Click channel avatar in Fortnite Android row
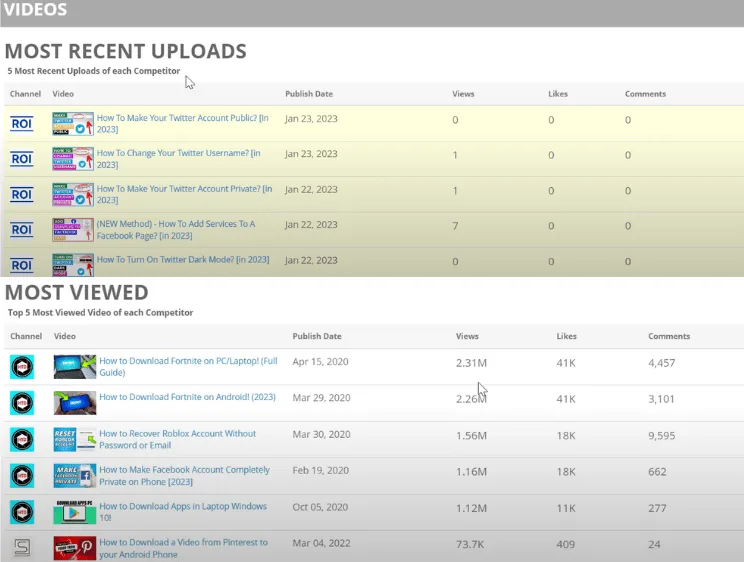744x562 pixels. (x=22, y=403)
